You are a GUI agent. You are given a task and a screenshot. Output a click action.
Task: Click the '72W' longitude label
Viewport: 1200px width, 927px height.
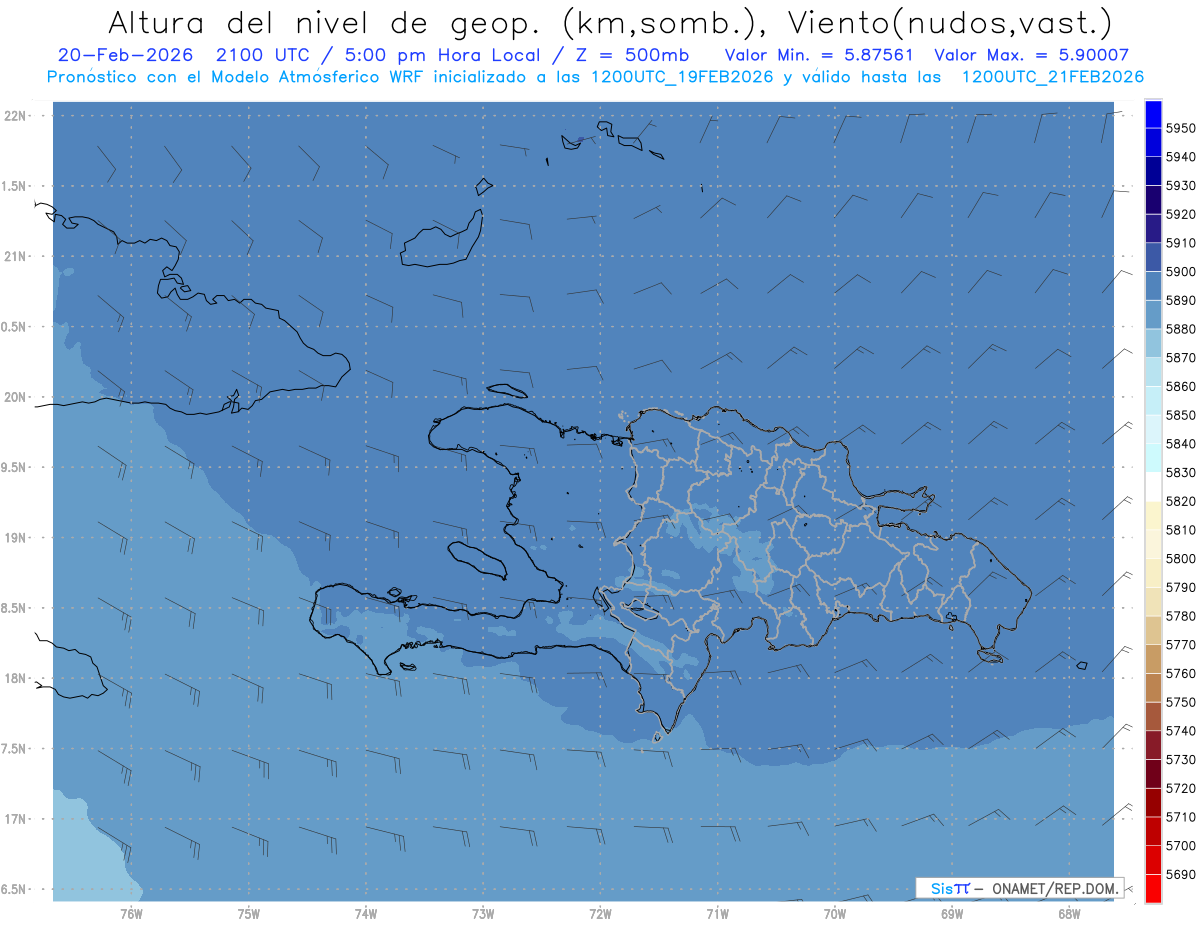click(x=600, y=913)
